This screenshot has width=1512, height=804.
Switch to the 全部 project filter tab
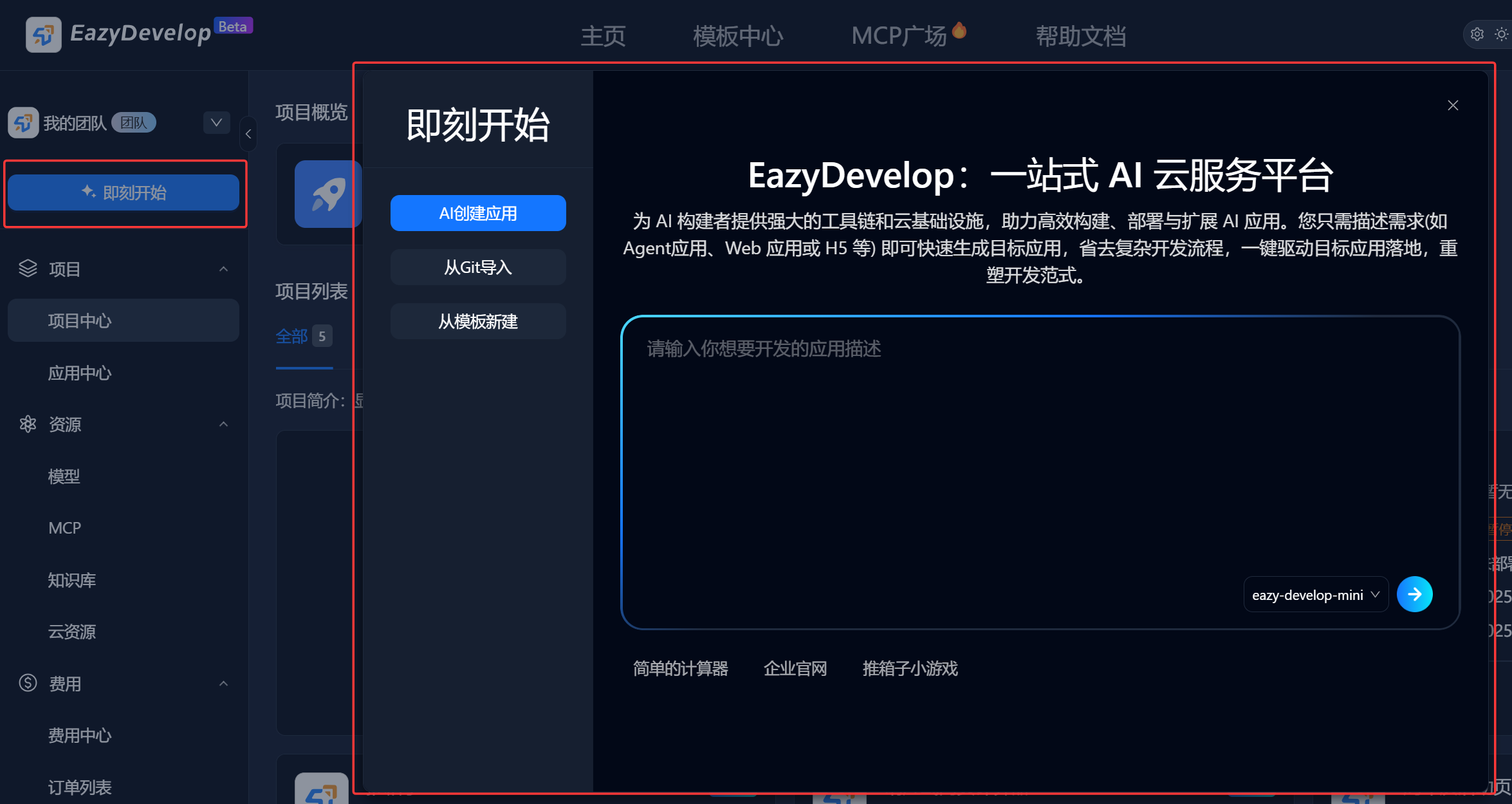pyautogui.click(x=293, y=335)
